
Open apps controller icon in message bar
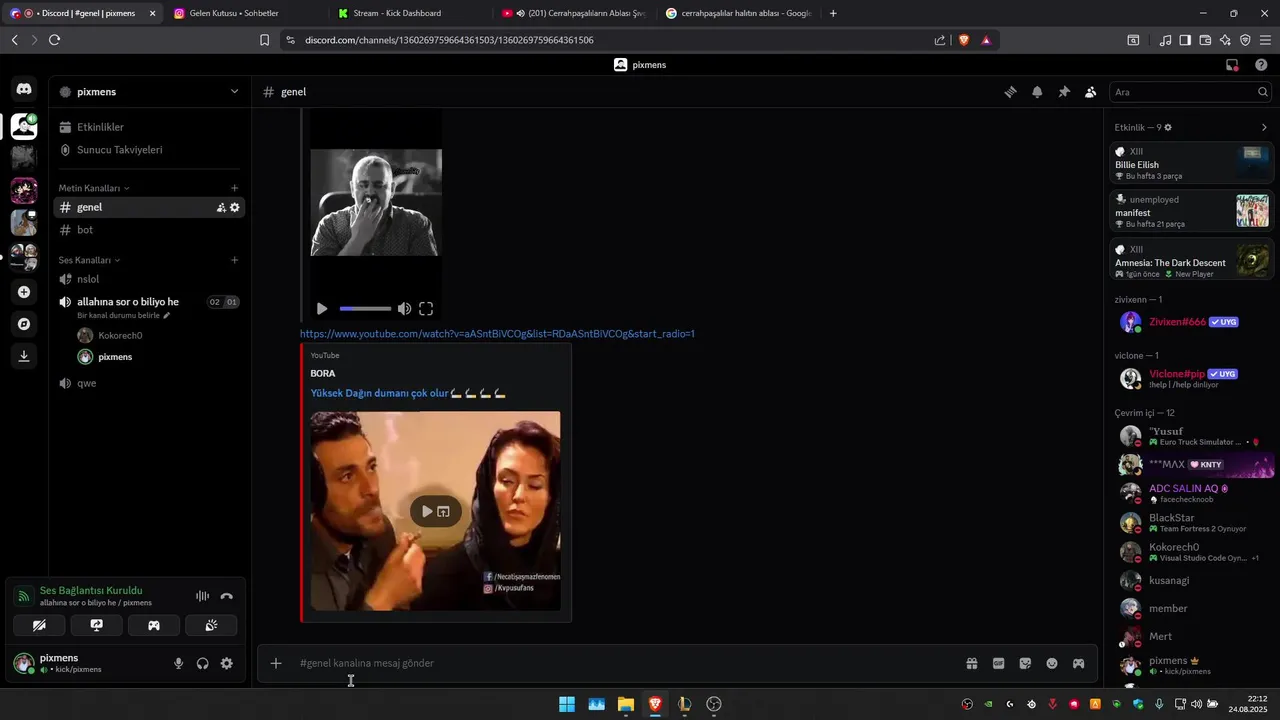coord(1079,663)
